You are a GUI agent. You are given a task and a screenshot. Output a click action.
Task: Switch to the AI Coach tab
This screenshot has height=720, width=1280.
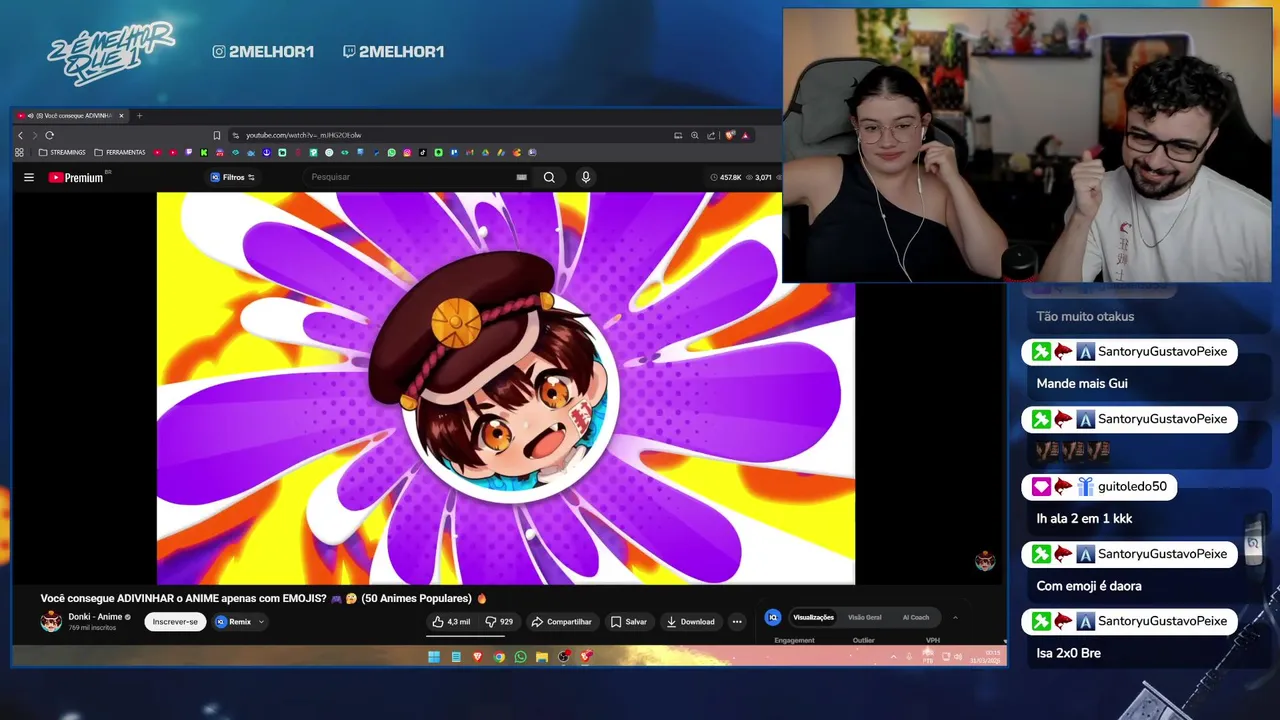coord(916,618)
